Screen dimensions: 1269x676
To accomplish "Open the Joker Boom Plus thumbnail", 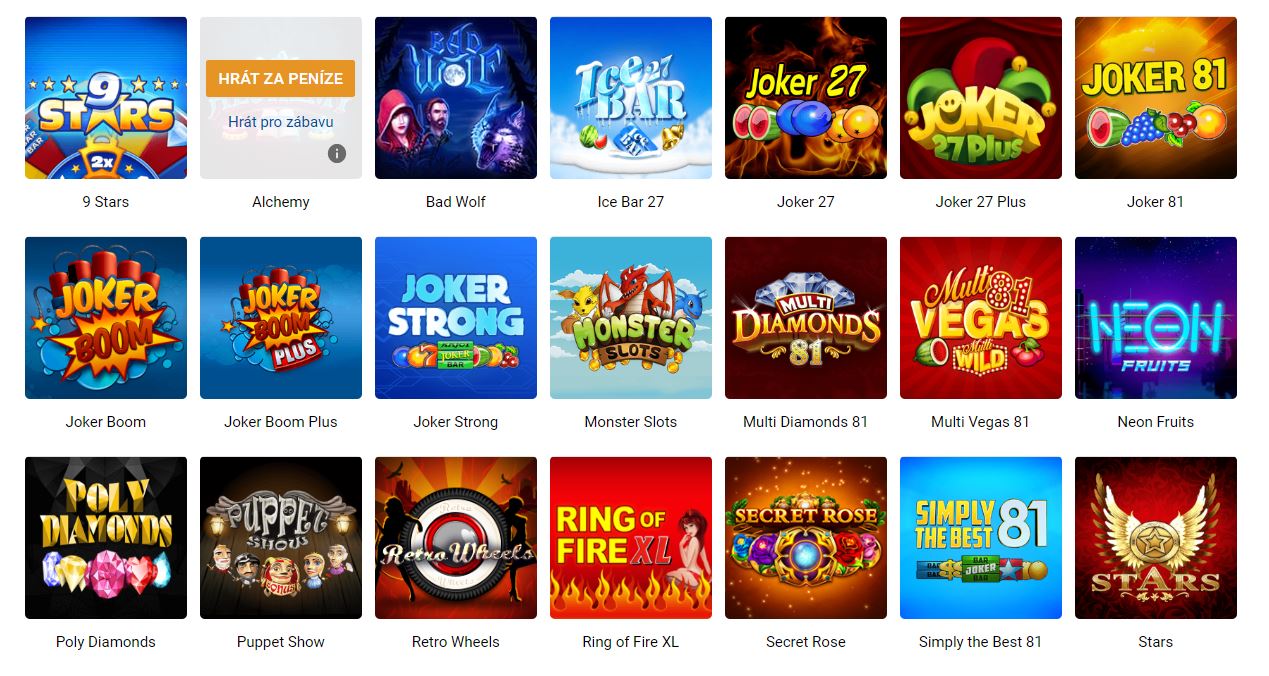I will tap(281, 318).
